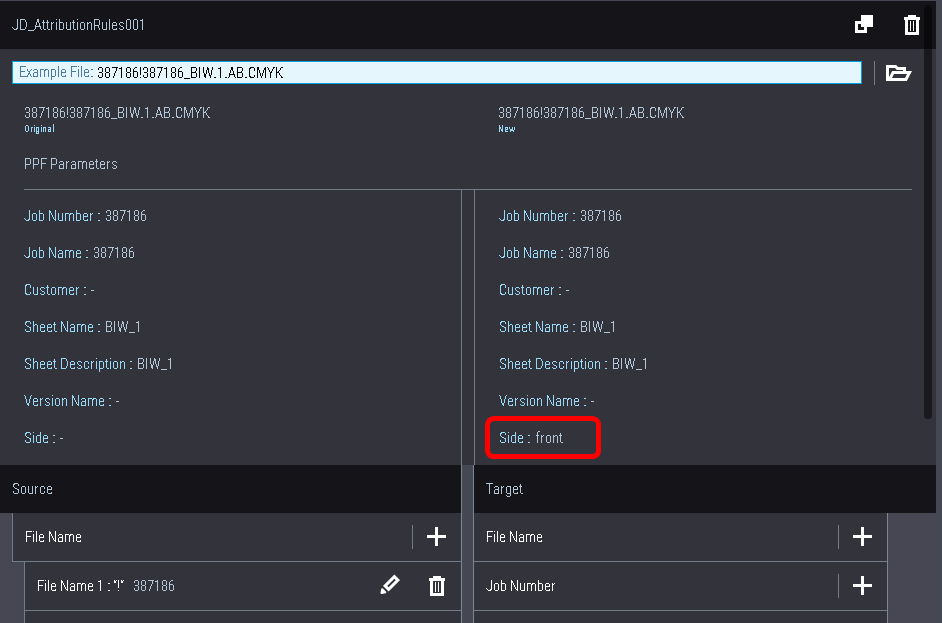Click the Target panel header

(x=705, y=489)
